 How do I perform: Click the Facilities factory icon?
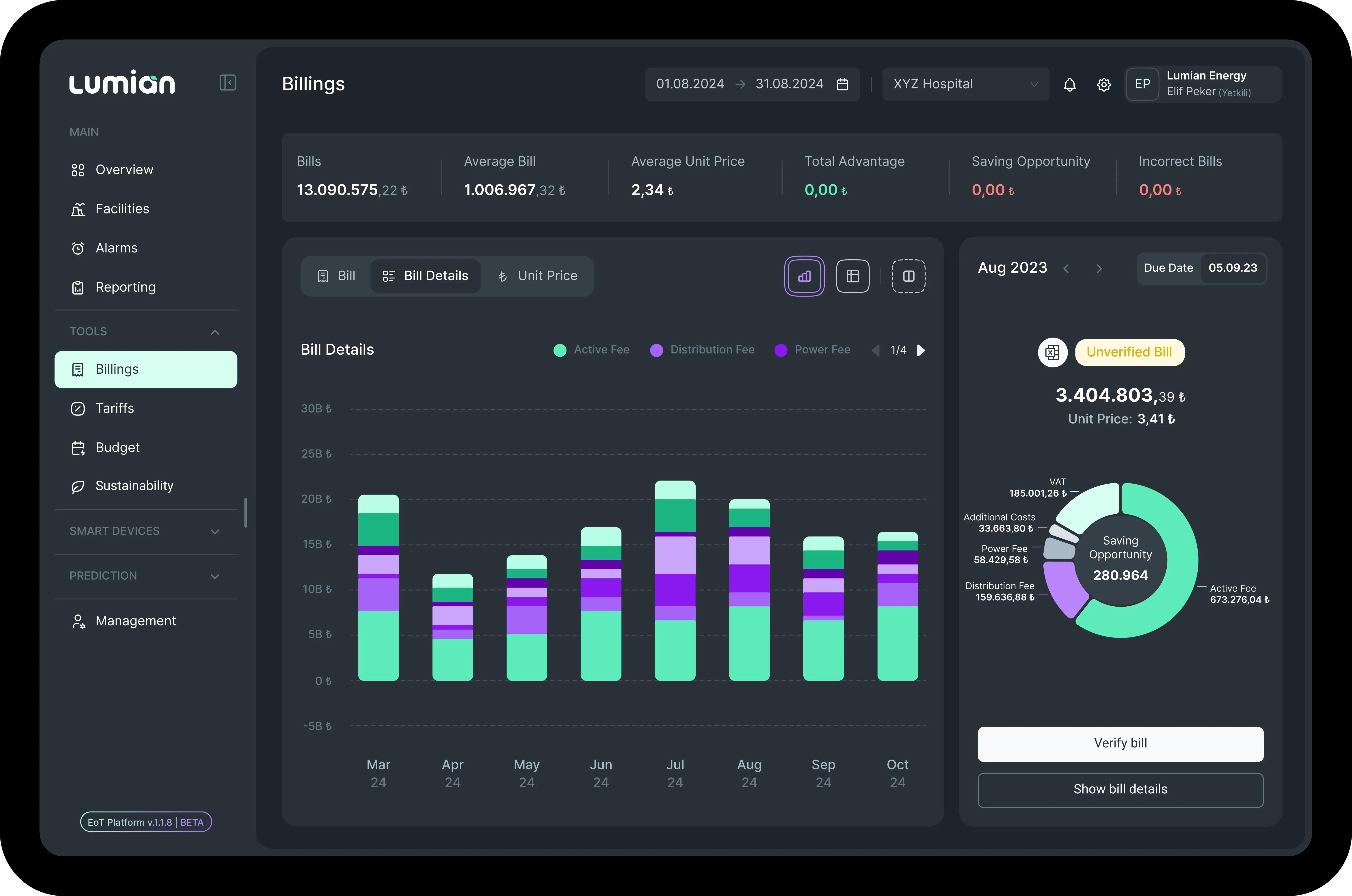tap(78, 210)
